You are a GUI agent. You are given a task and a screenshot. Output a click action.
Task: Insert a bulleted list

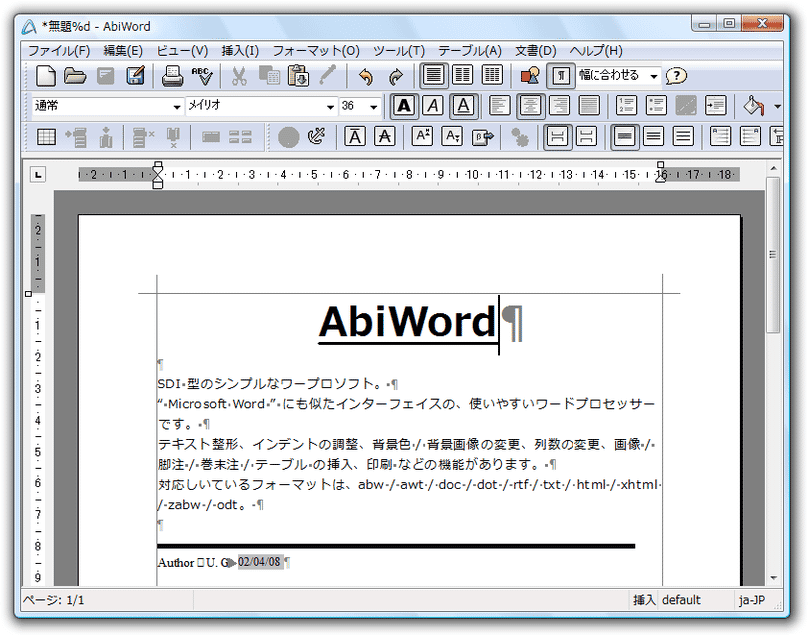[x=656, y=106]
